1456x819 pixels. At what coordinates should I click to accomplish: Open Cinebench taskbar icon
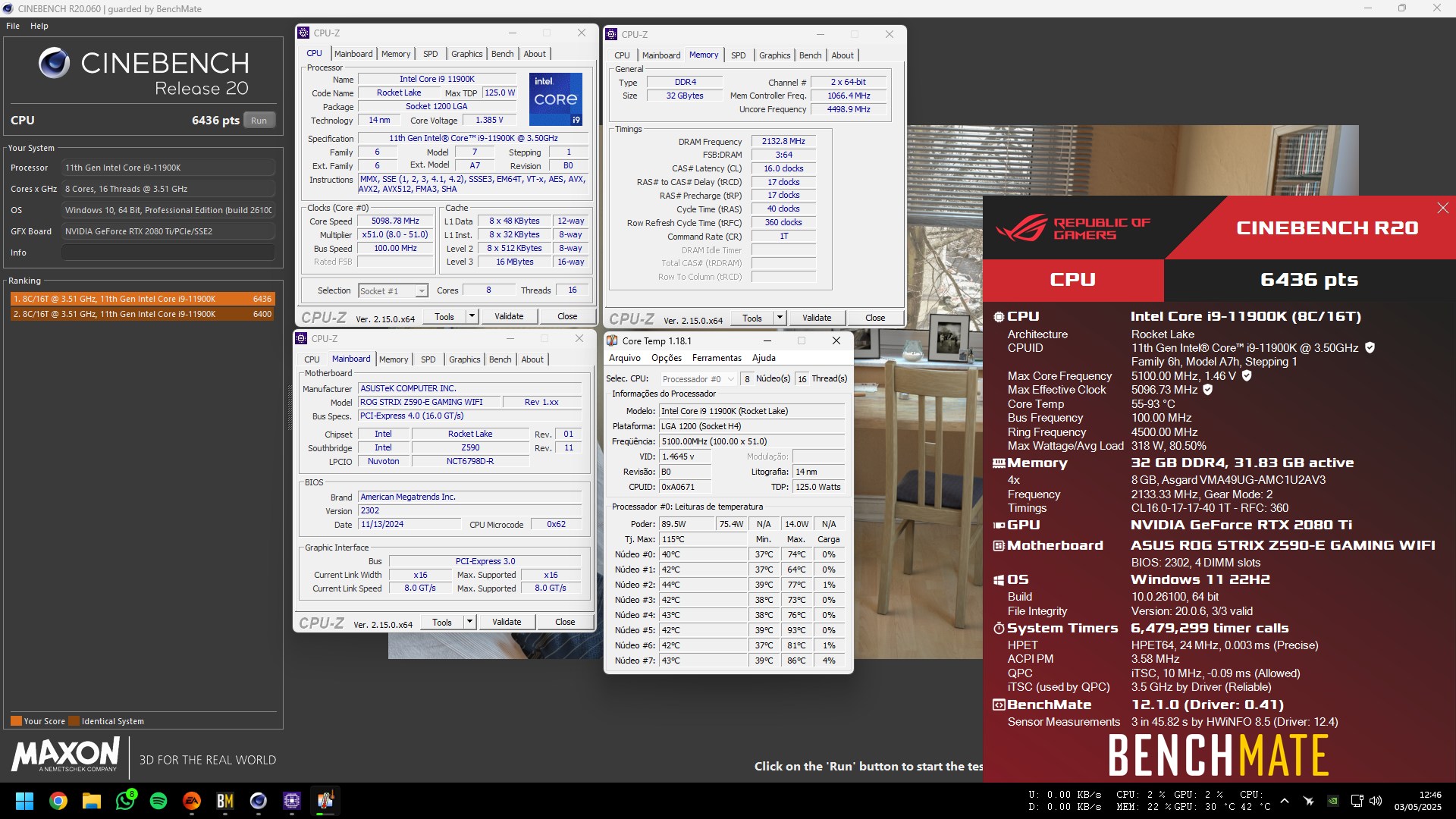pyautogui.click(x=259, y=801)
